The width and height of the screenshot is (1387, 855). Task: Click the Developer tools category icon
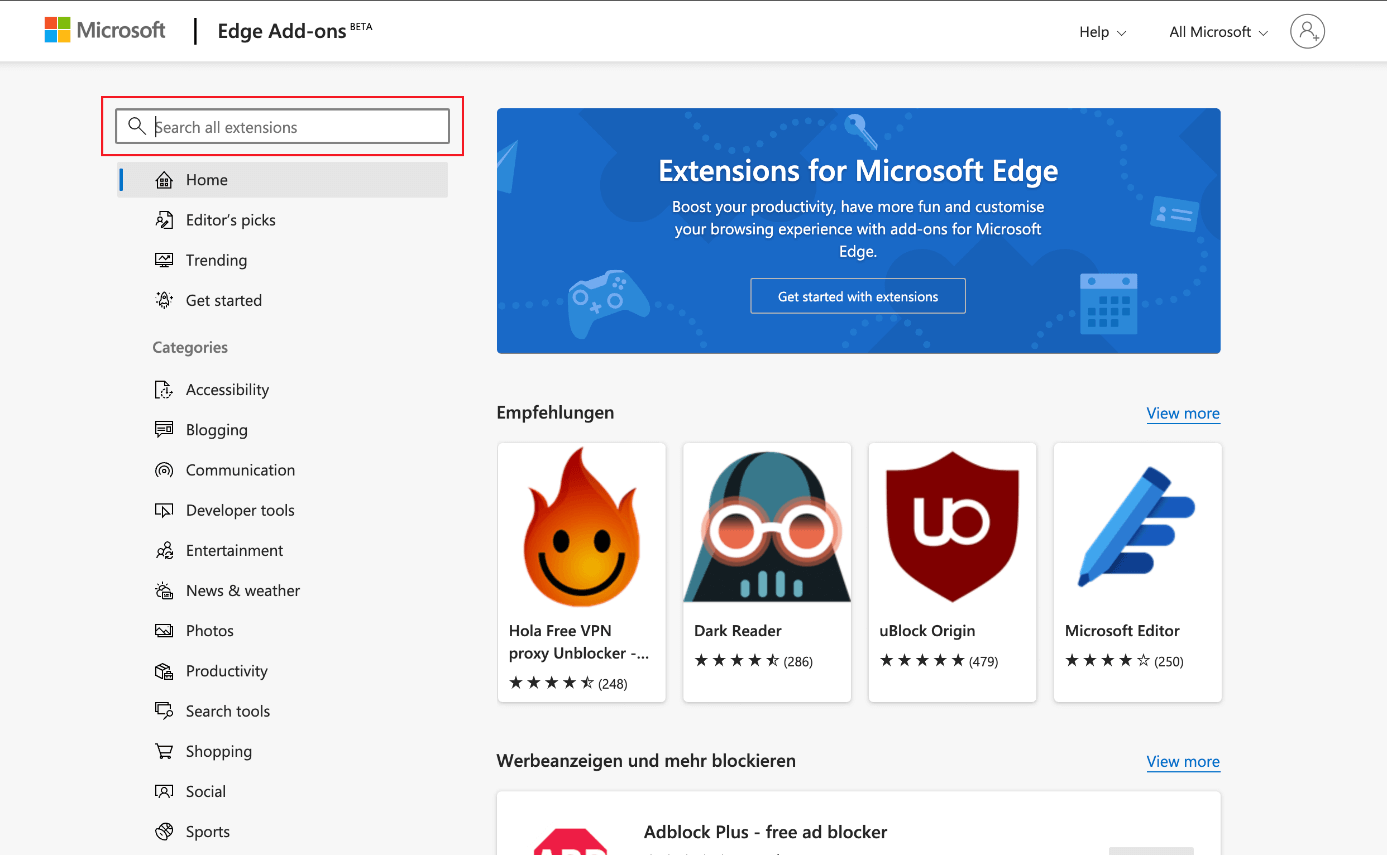click(x=164, y=510)
